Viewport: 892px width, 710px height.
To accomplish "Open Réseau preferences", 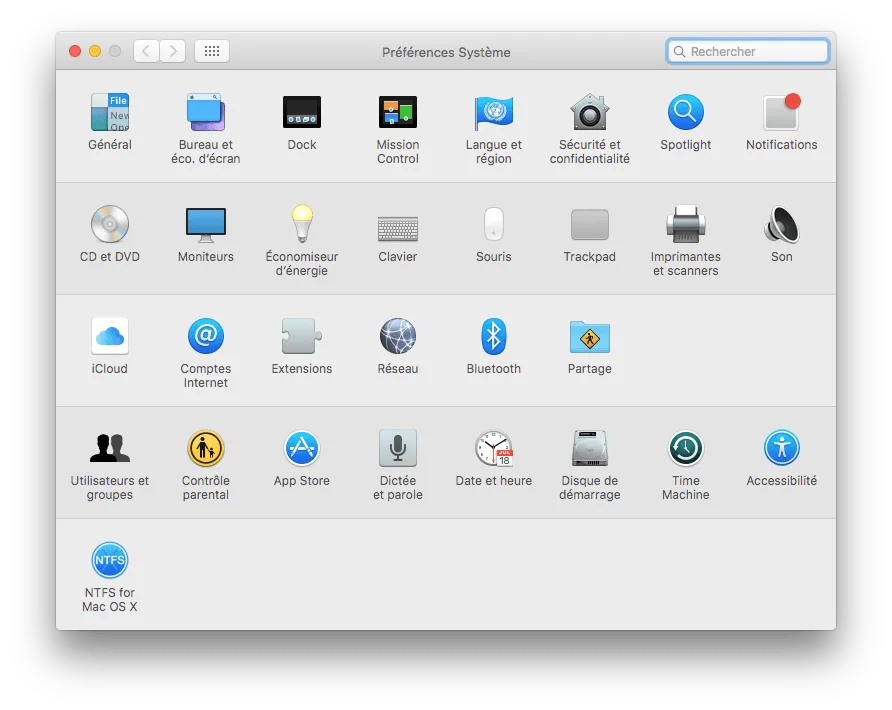I will 397,335.
